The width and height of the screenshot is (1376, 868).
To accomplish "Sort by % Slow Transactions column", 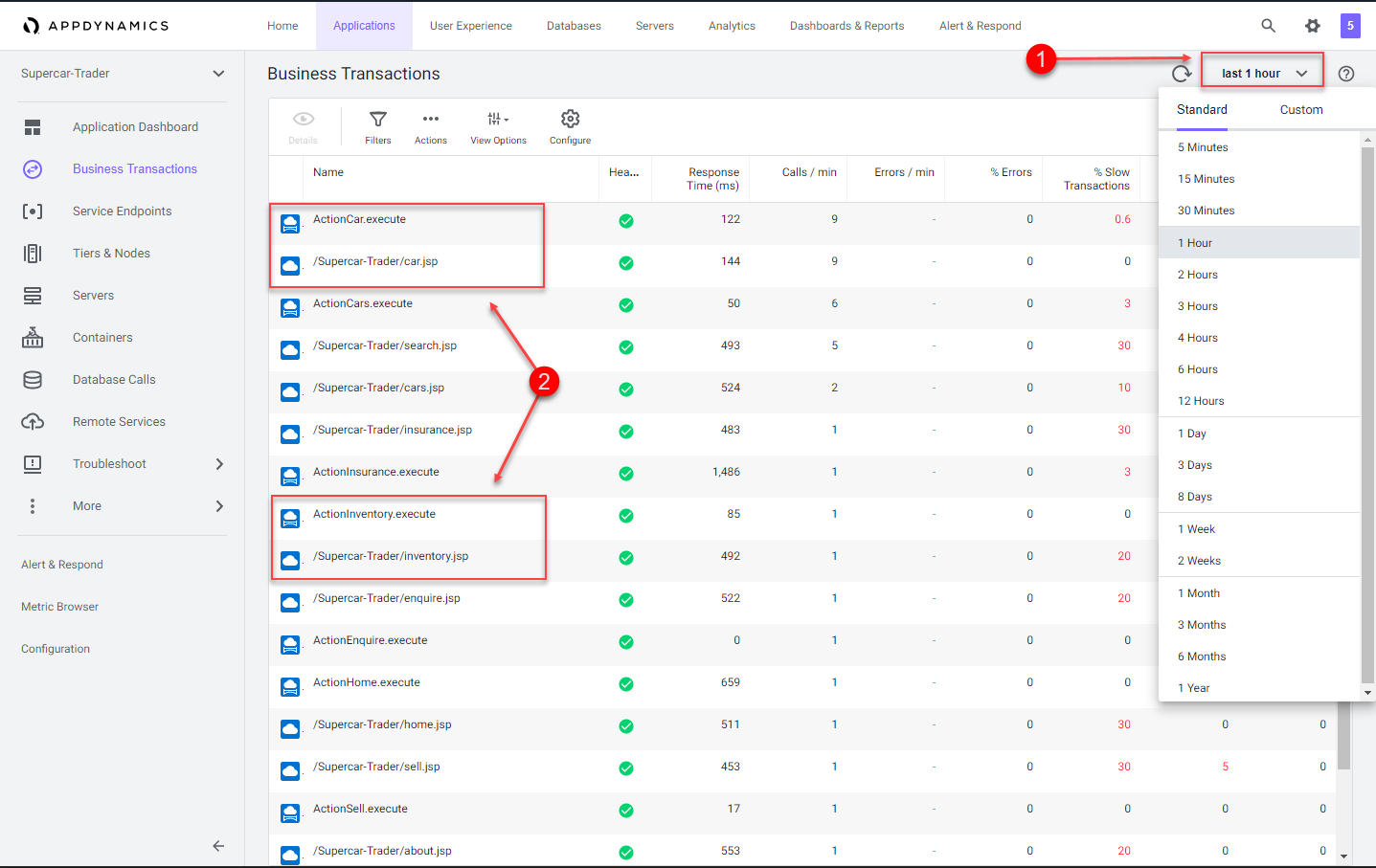I will [1096, 179].
